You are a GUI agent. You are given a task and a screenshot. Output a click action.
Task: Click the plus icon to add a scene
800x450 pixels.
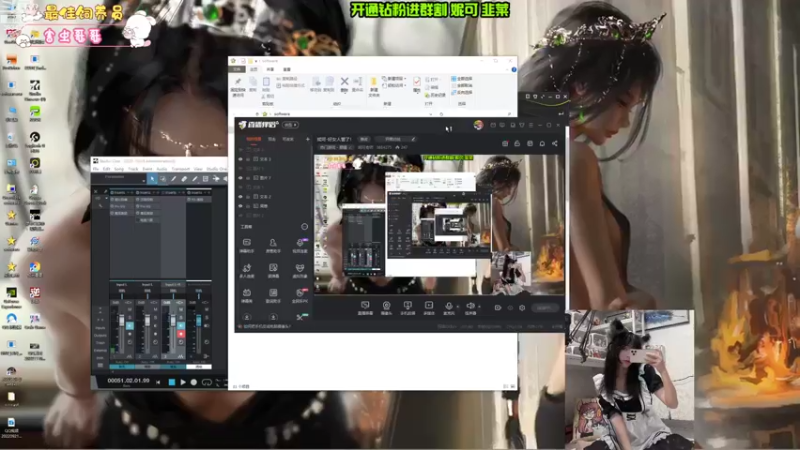(x=308, y=139)
